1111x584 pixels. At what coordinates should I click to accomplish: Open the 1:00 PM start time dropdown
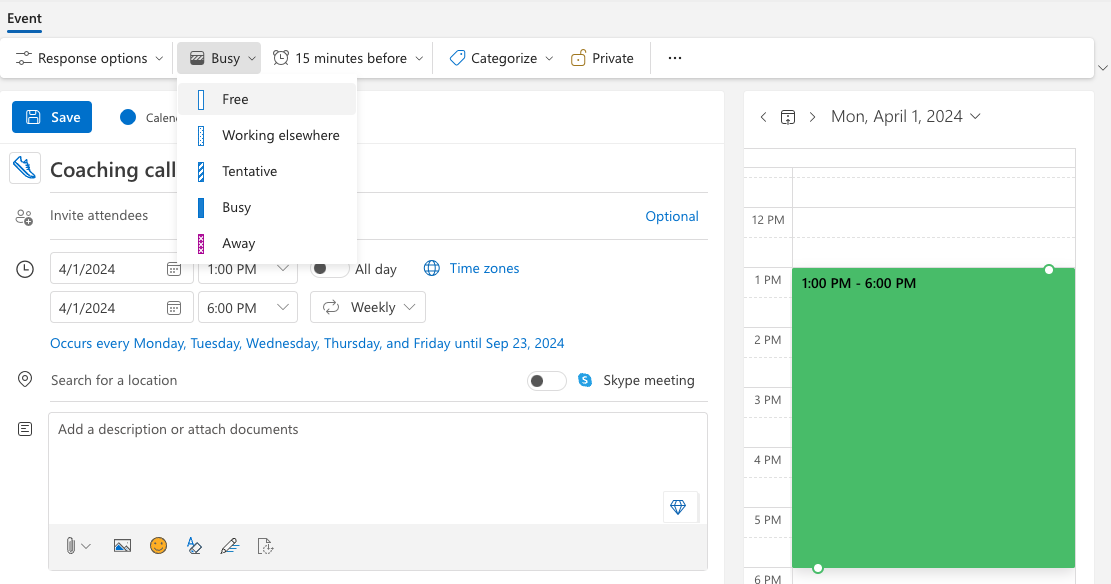pyautogui.click(x=248, y=269)
